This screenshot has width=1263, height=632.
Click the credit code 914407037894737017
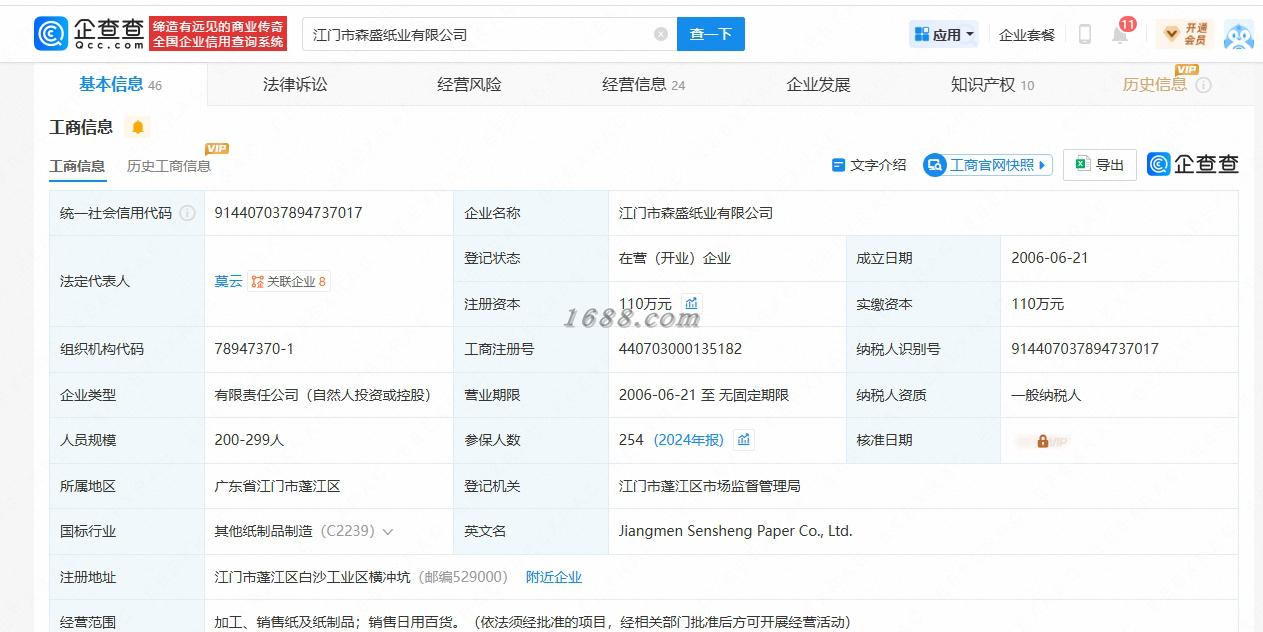pyautogui.click(x=288, y=213)
